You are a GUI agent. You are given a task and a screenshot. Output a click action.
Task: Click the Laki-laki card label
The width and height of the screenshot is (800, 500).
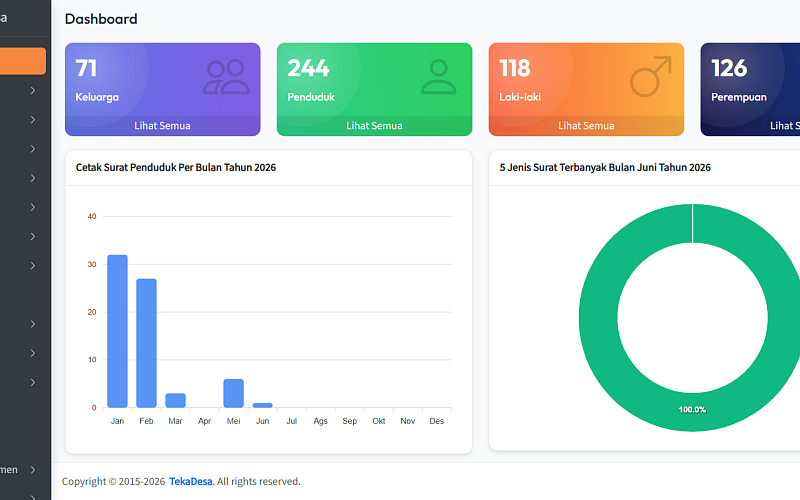click(x=520, y=97)
